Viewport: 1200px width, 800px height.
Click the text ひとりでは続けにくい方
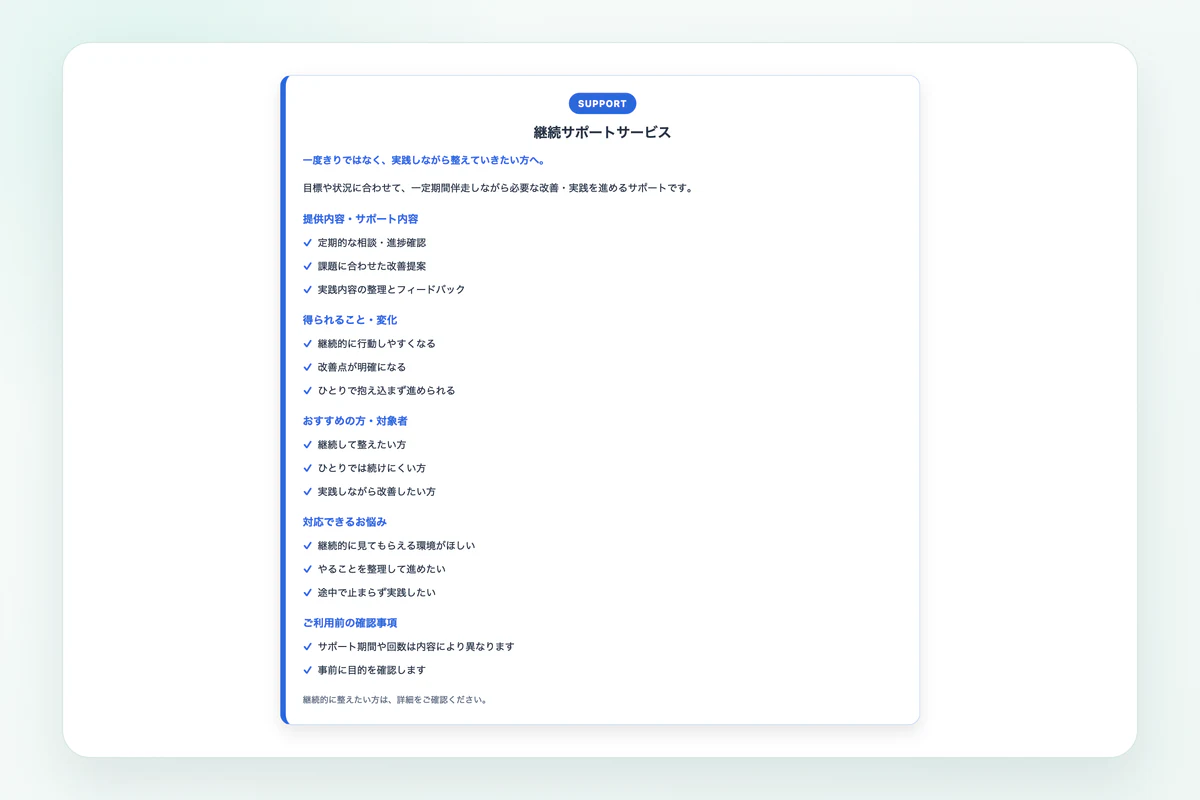[x=372, y=468]
